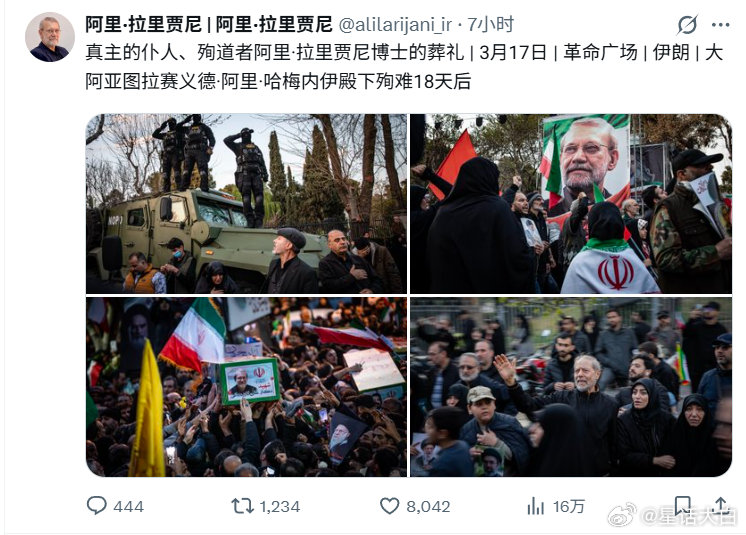Screen dimensions: 746x535
Task: Open photo of elderly man raising hand
Action: tap(571, 387)
